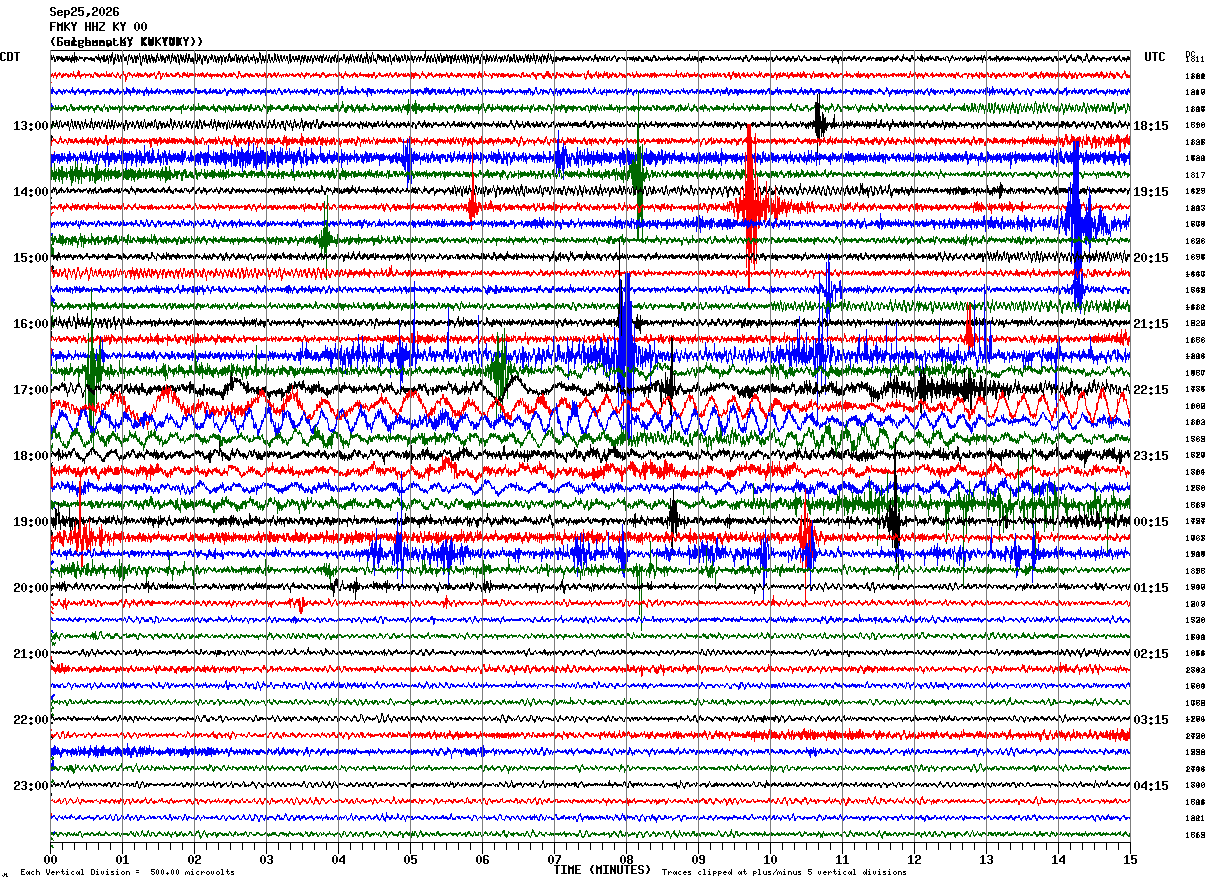Click the UTC timezone label
Image resolution: width=1210 pixels, height=886 pixels.
click(1155, 57)
